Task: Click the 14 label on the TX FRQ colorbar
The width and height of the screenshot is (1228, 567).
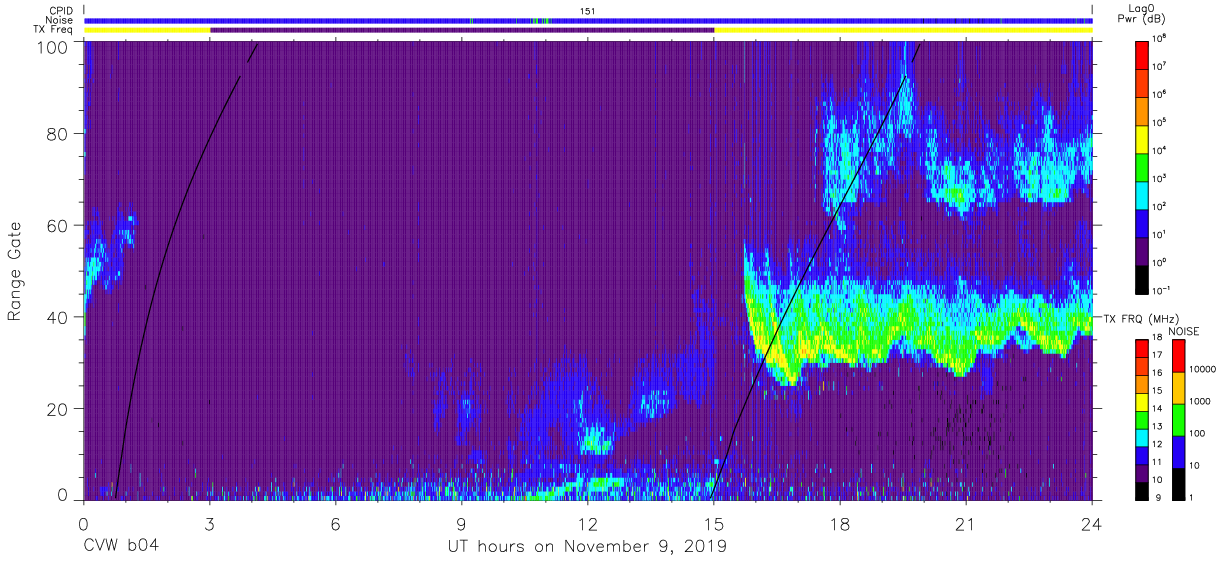Action: pyautogui.click(x=1158, y=410)
